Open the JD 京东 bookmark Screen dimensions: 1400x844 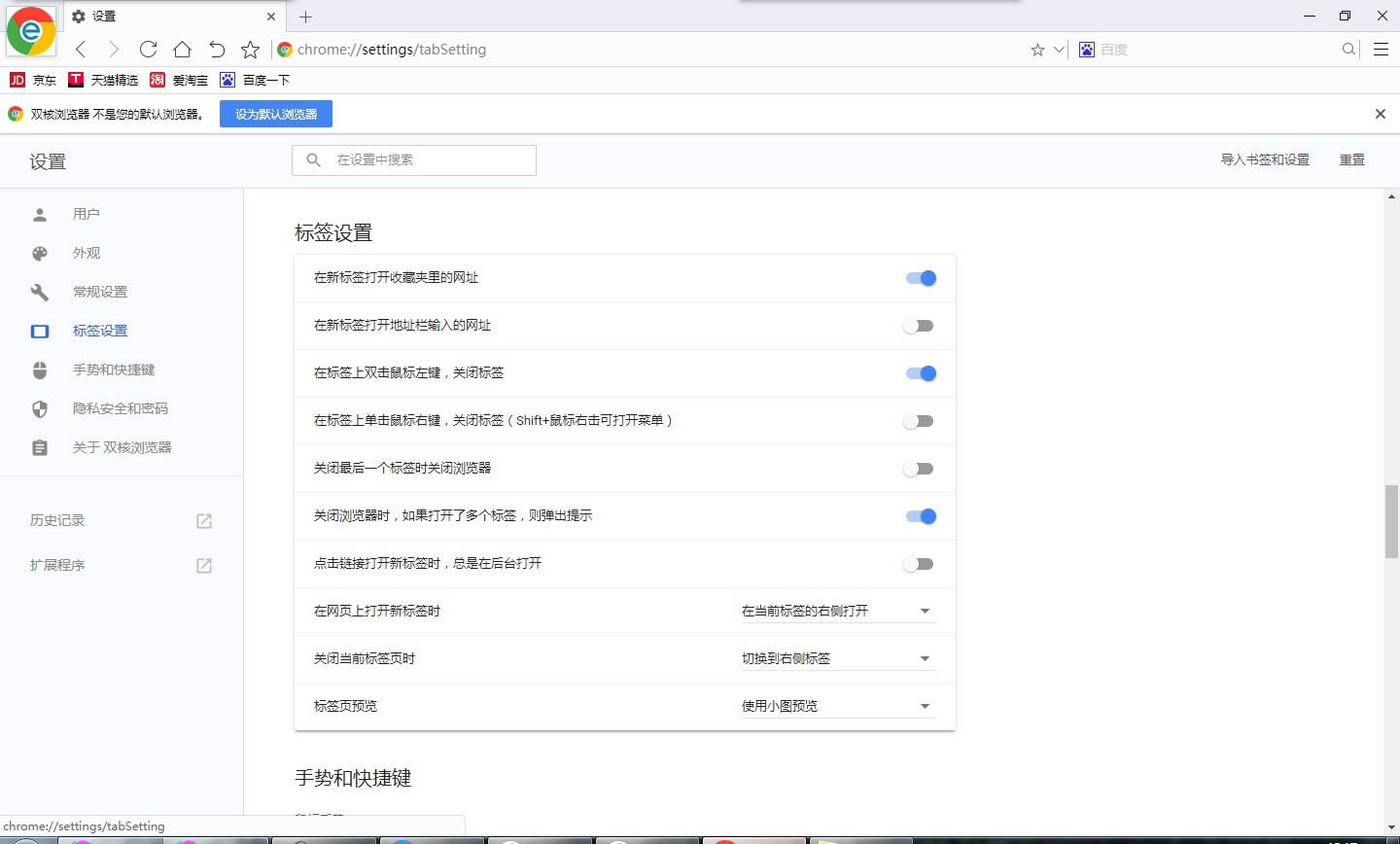[33, 80]
